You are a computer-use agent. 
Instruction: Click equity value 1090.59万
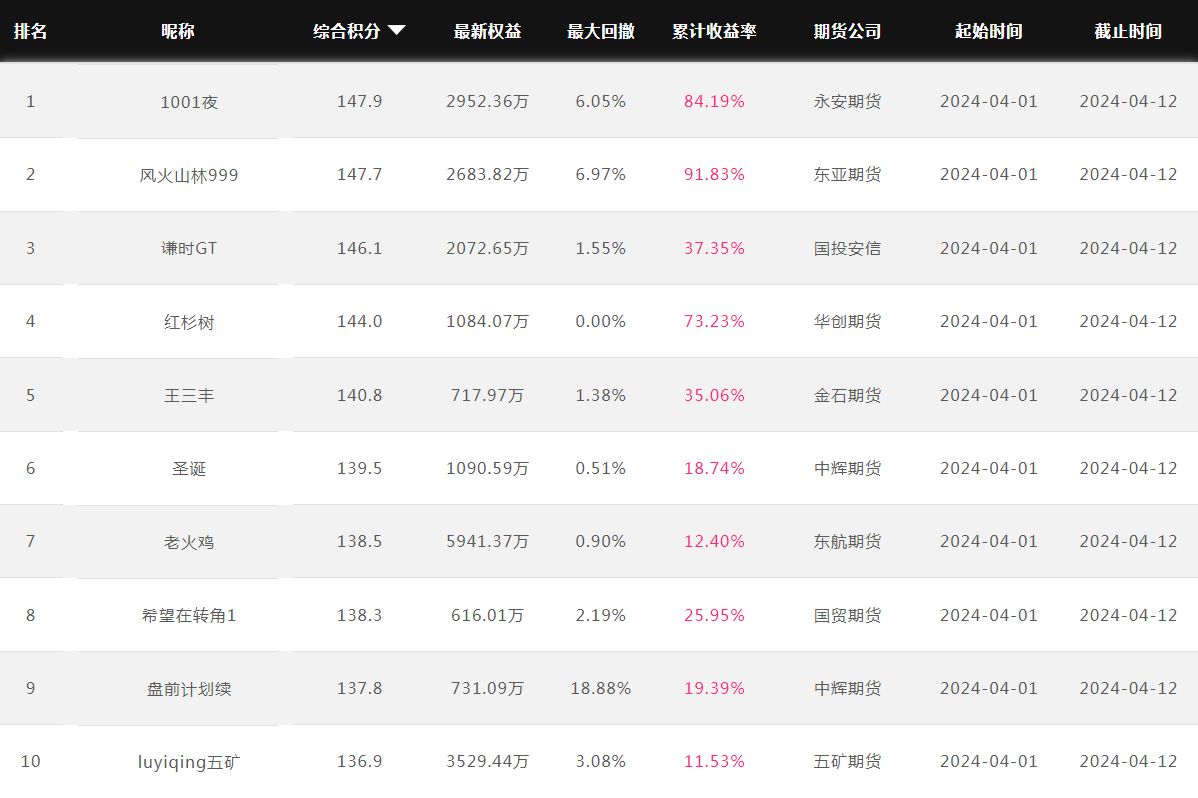487,468
